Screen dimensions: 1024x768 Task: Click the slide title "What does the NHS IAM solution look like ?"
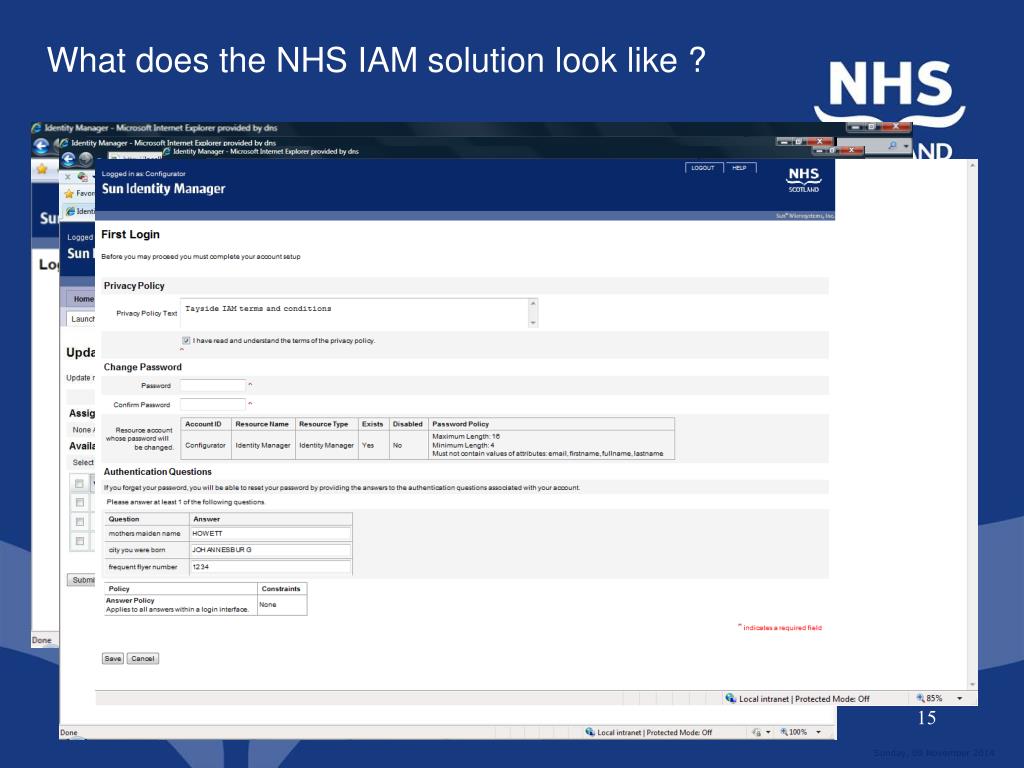pyautogui.click(x=376, y=60)
